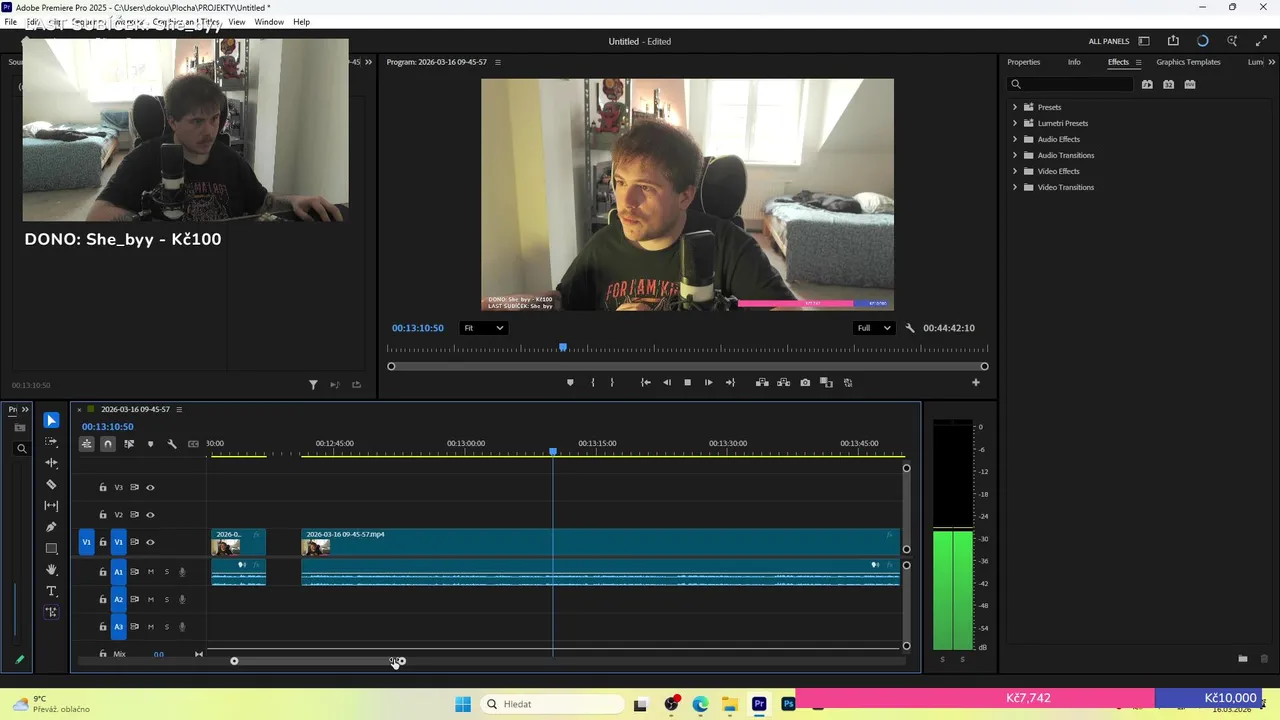Select the Slip tool
Viewport: 1280px width, 720px height.
pos(51,505)
